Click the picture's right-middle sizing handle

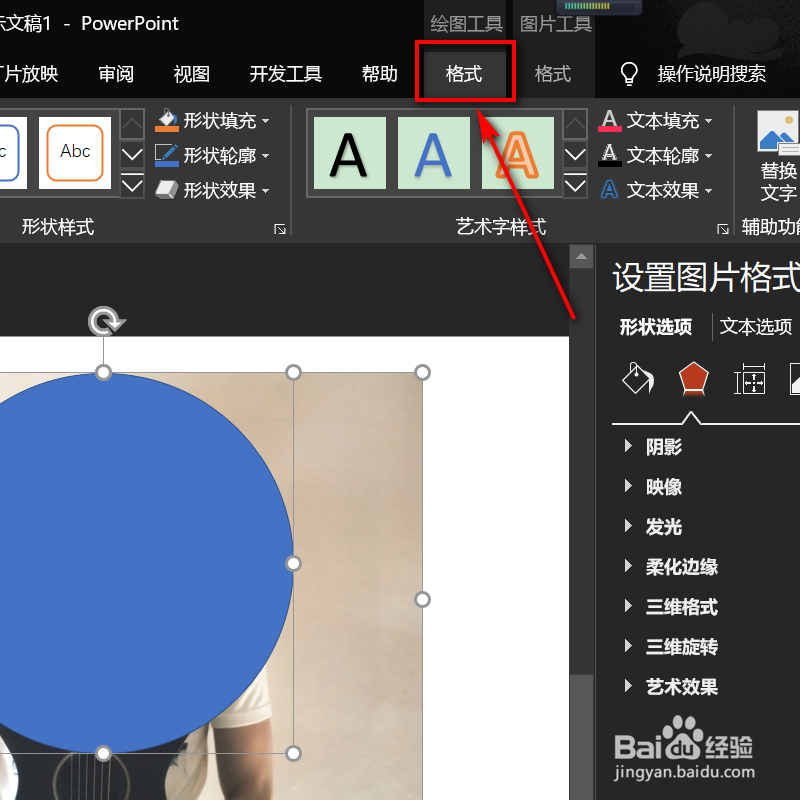(422, 599)
